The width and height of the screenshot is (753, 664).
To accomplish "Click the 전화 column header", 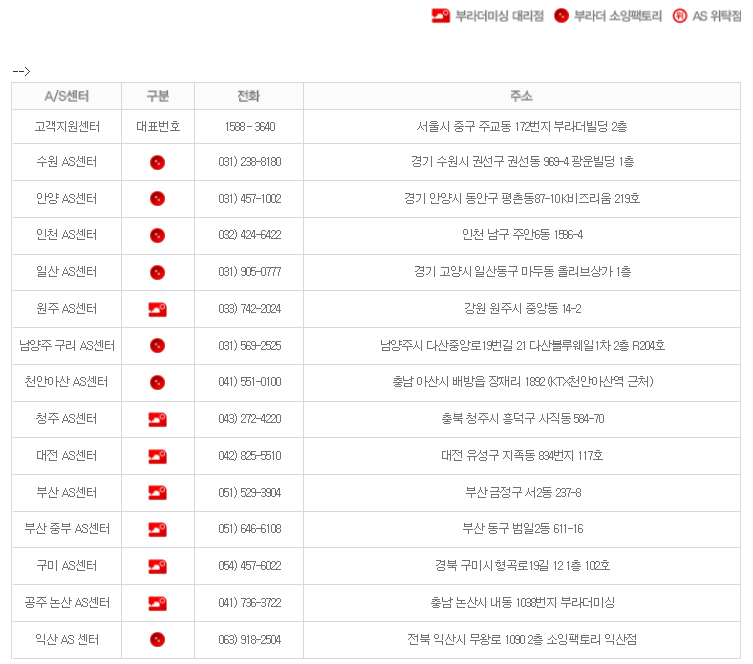I will (x=249, y=96).
